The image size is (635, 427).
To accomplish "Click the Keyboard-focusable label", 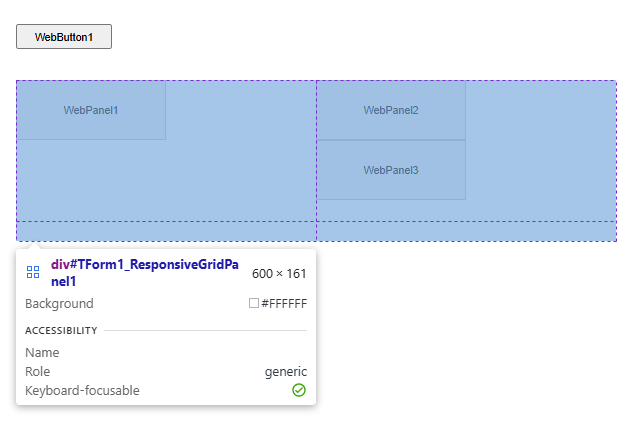I will [82, 390].
